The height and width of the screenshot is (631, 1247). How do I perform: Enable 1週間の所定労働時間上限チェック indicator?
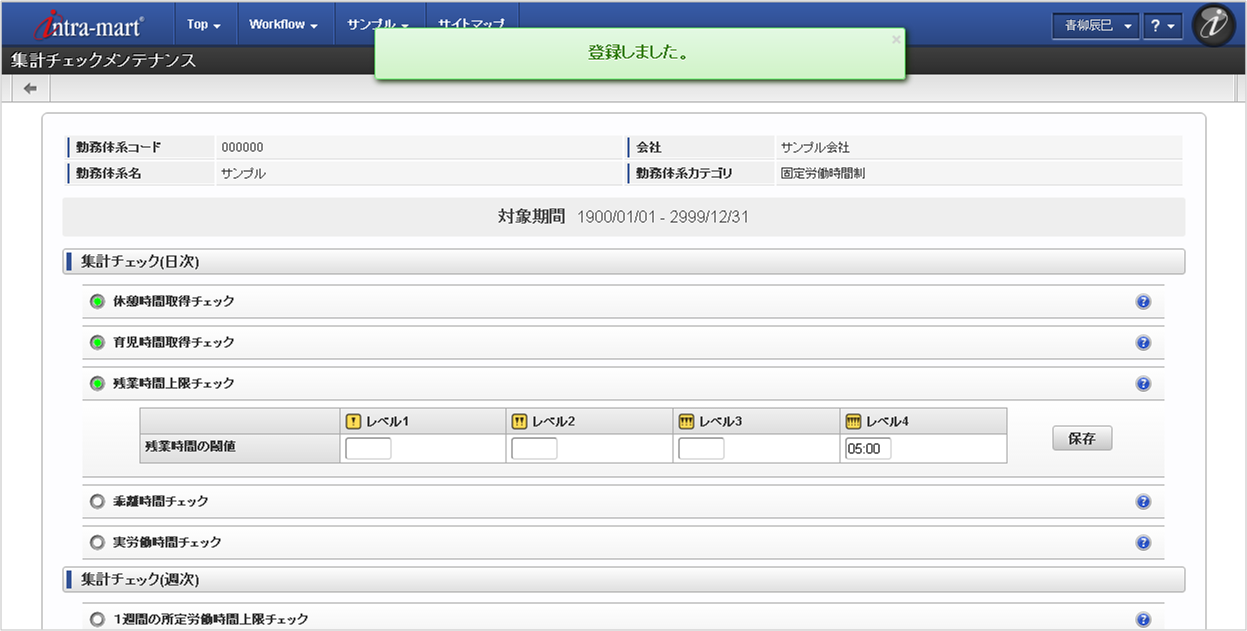pos(97,619)
